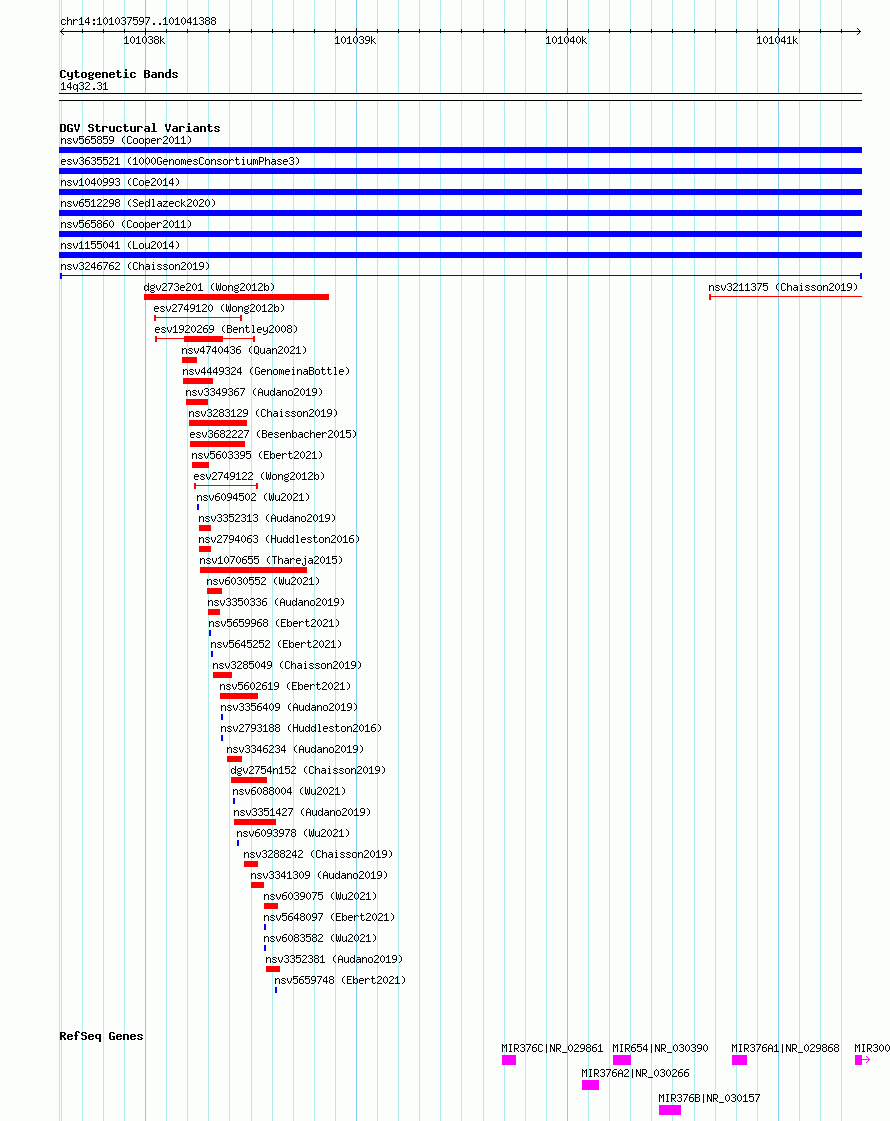Image resolution: width=890 pixels, height=1121 pixels.
Task: Click nsv3346234 (Audano2019) label
Action: point(295,749)
